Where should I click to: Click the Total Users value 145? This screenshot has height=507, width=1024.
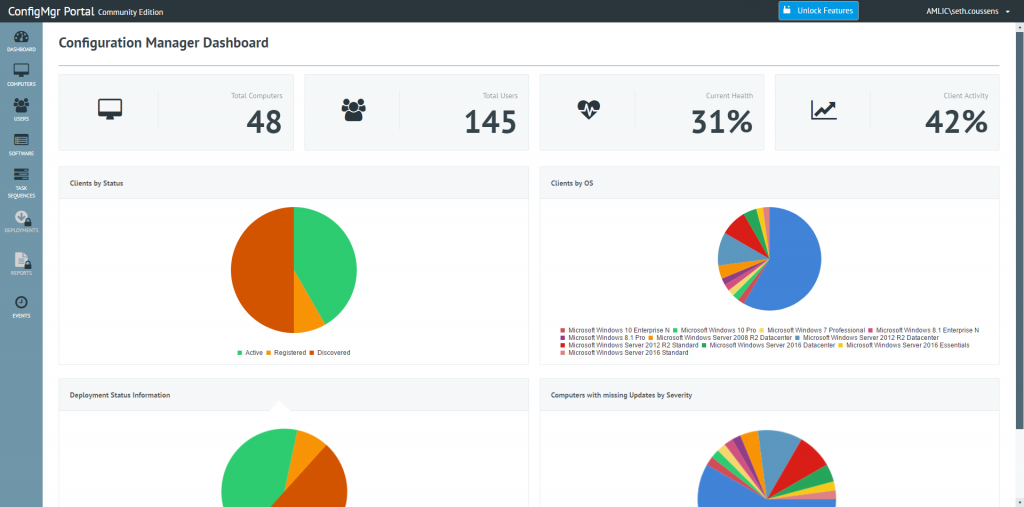[490, 122]
